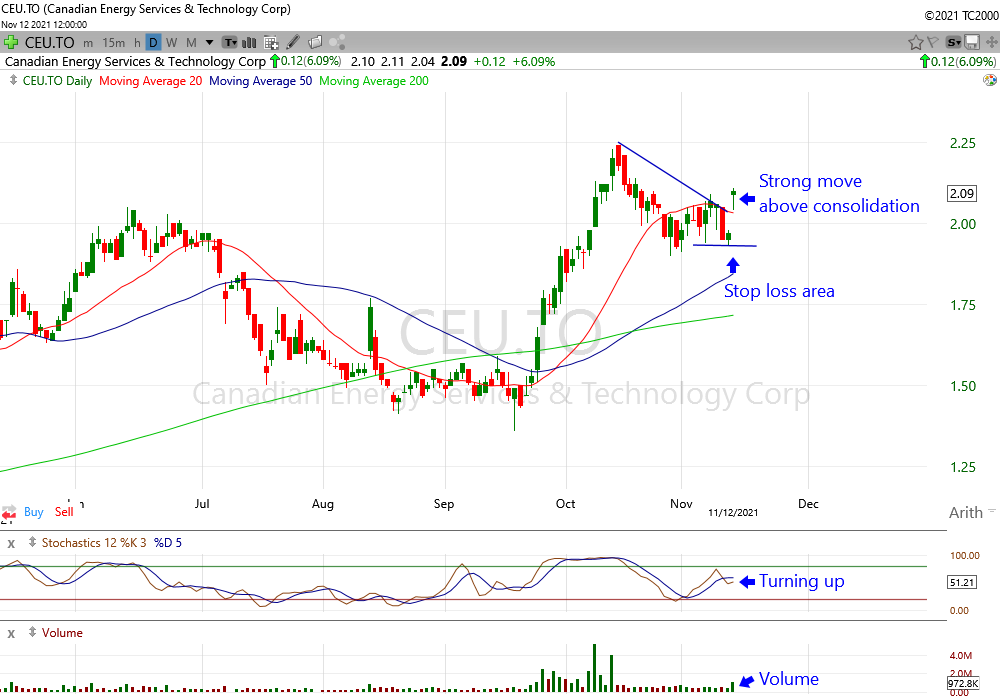Flag the symbol with the flag icon
This screenshot has width=1000, height=700.
(932, 42)
